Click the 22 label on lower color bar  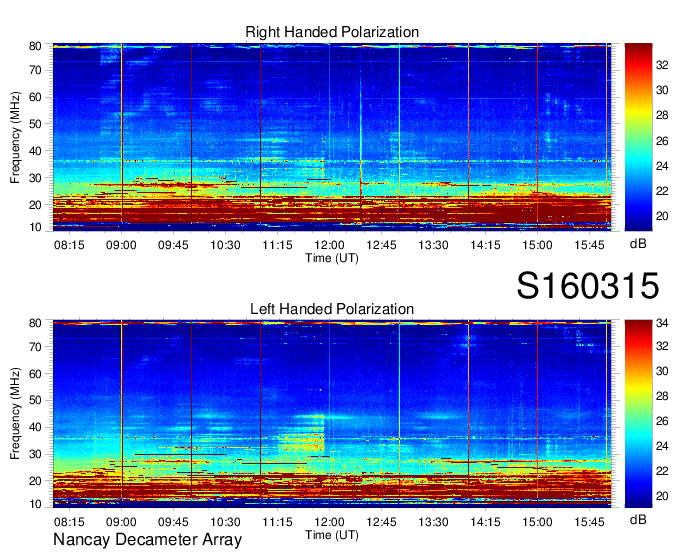pyautogui.click(x=662, y=471)
